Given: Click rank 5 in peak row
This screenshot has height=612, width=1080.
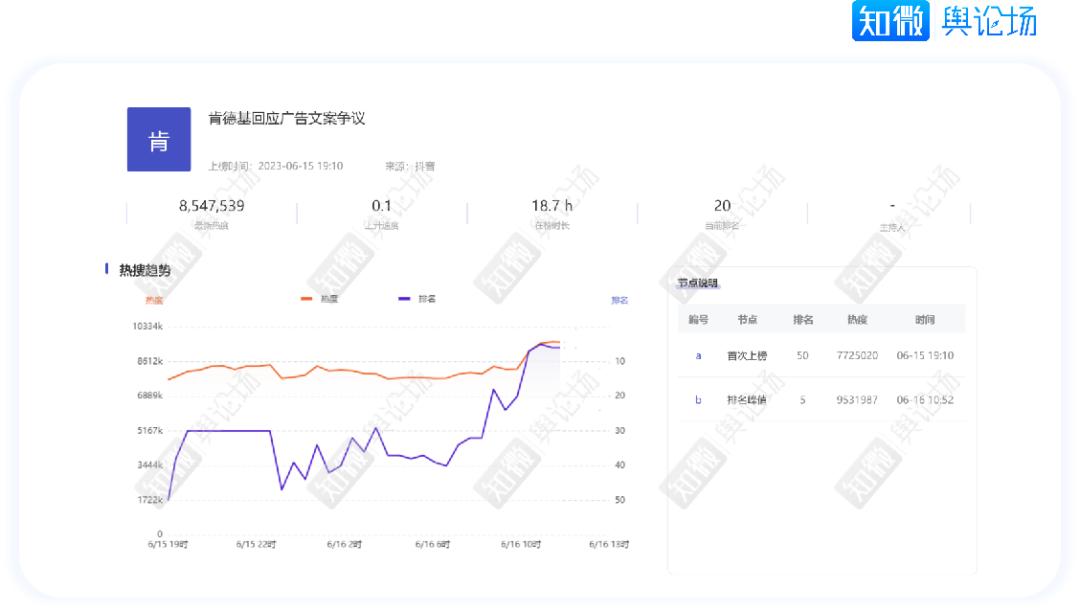Looking at the screenshot, I should point(802,400).
